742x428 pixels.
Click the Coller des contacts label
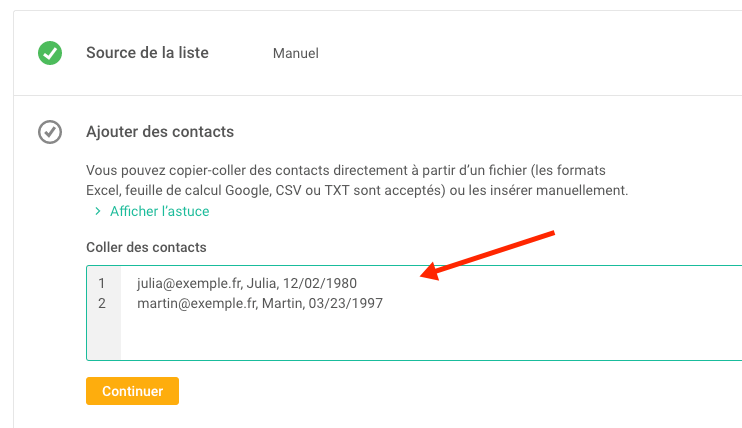[x=146, y=247]
